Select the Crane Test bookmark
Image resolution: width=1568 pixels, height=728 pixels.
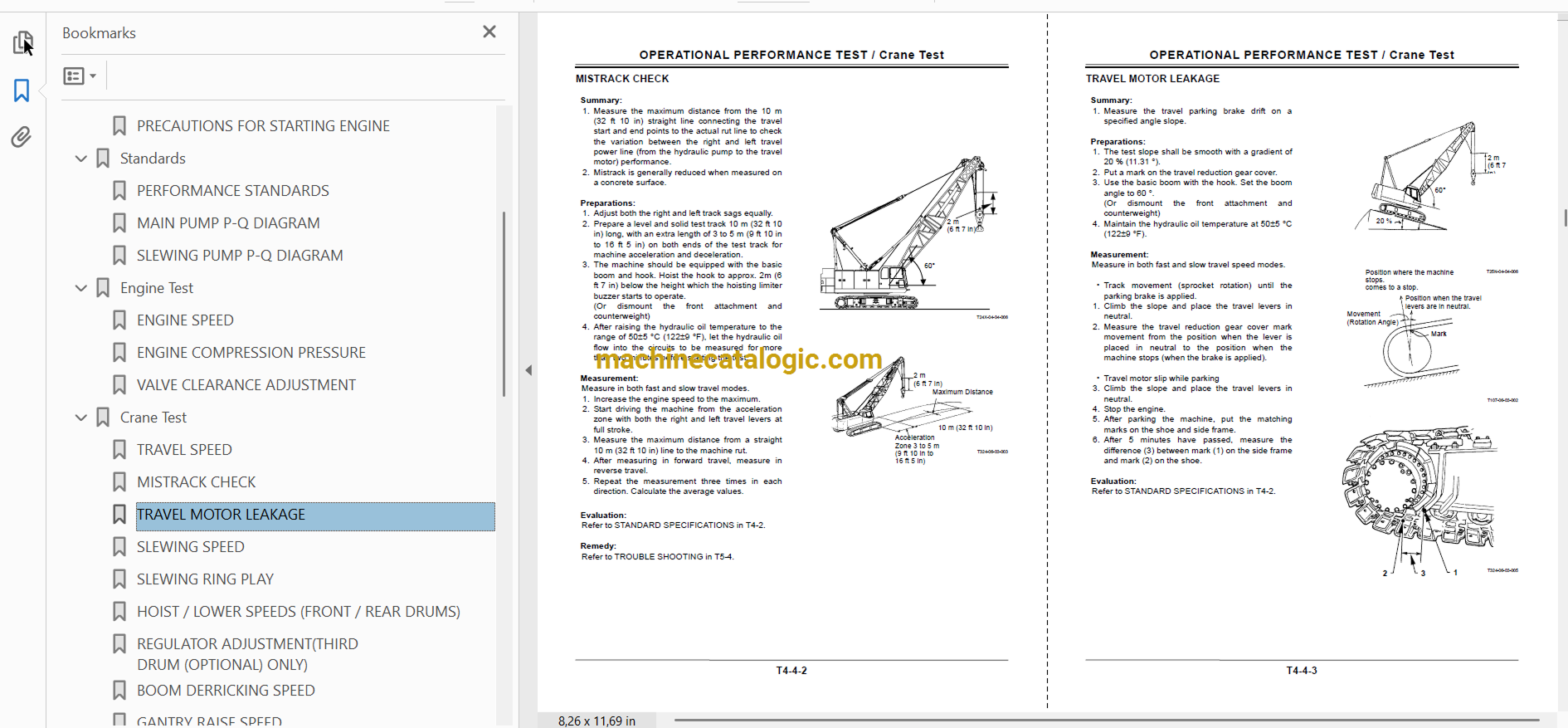(x=153, y=418)
